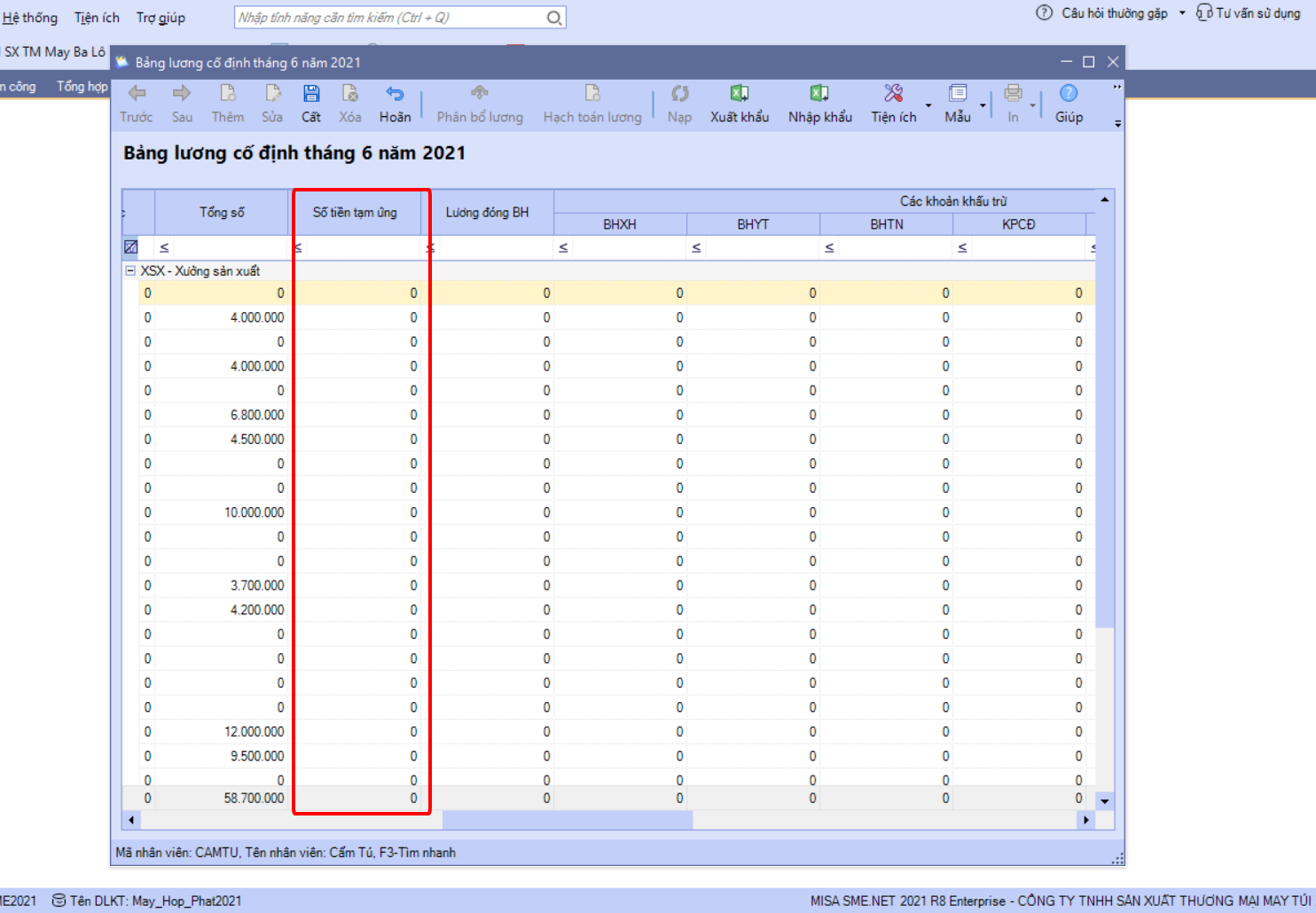This screenshot has height=913, width=1316.
Task: Click the Số tiền tạm ứng column header
Action: pyautogui.click(x=355, y=213)
